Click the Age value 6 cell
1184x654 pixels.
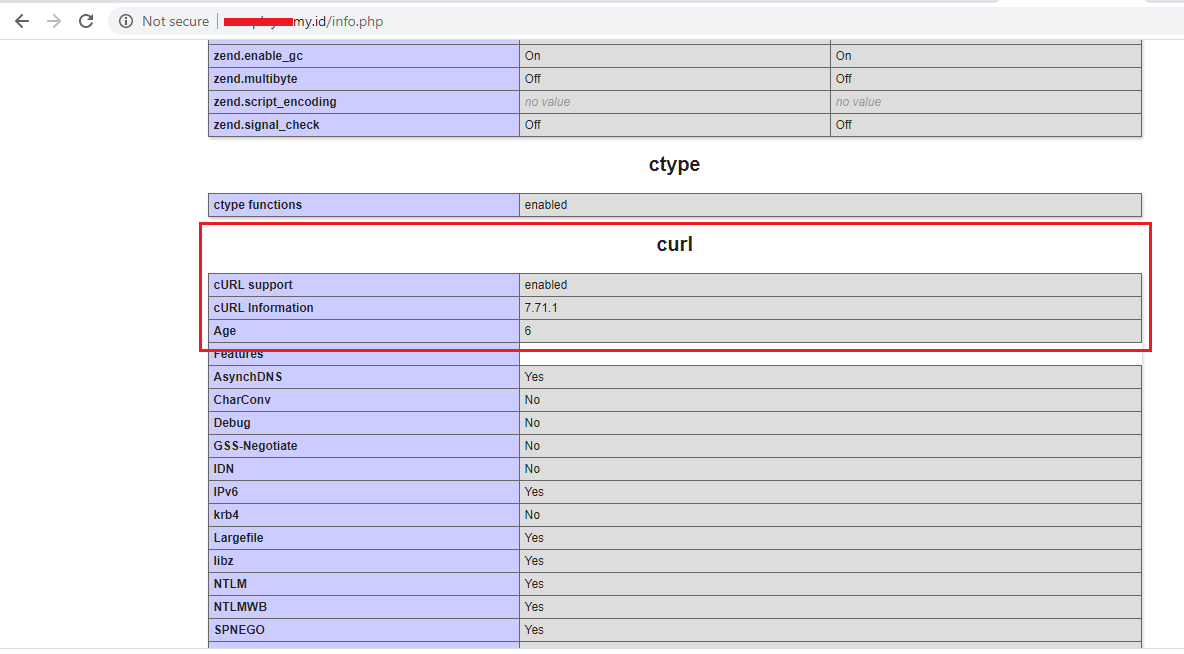[x=831, y=331]
